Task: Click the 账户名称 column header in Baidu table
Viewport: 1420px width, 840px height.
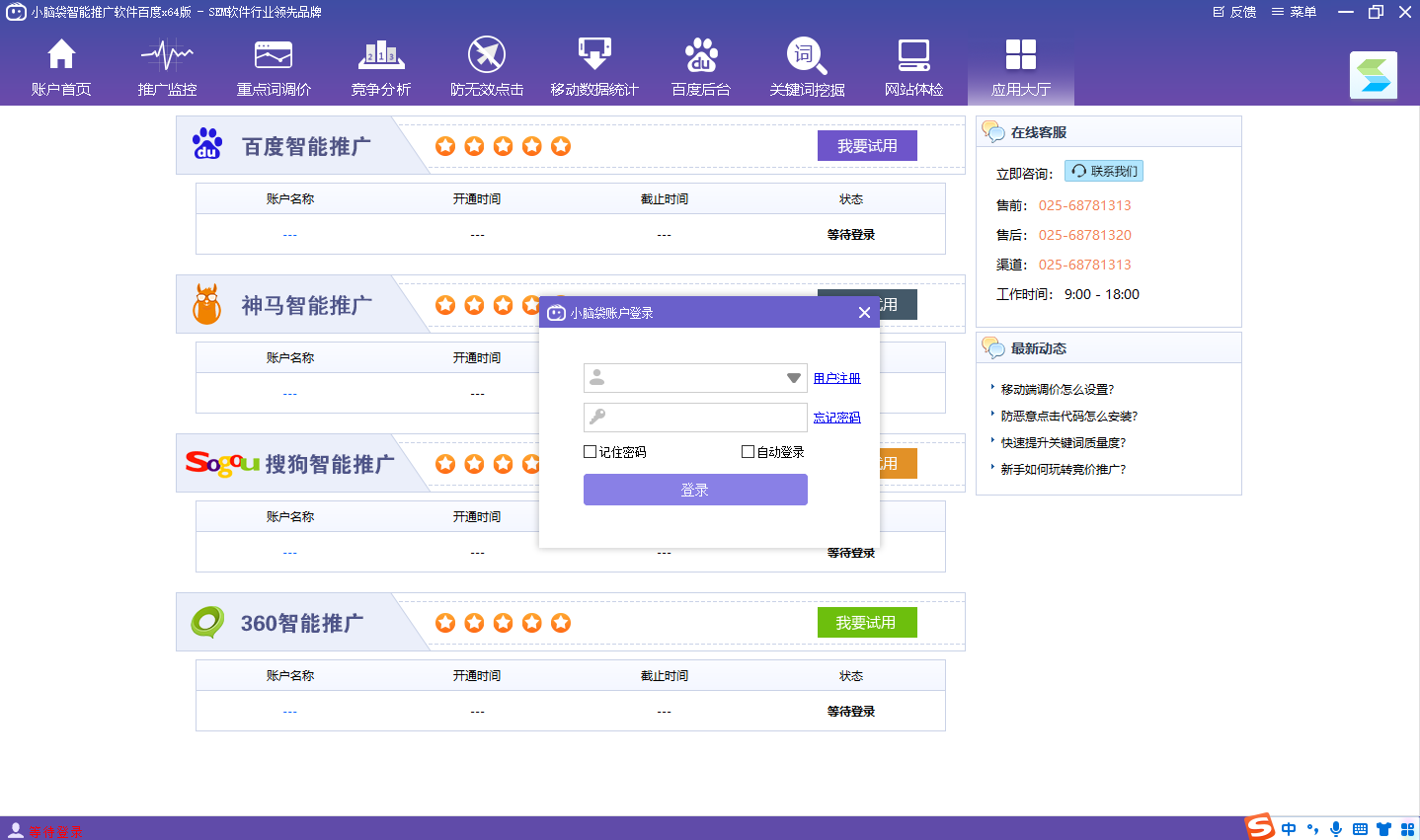Action: point(290,199)
